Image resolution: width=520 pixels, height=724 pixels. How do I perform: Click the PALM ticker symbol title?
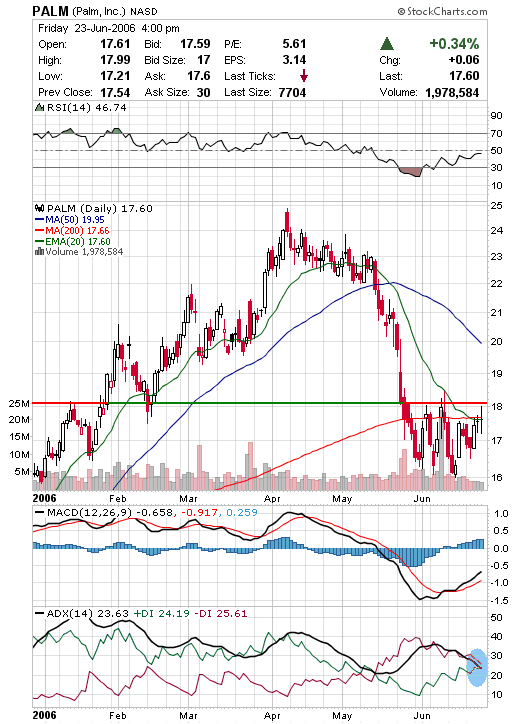click(50, 11)
